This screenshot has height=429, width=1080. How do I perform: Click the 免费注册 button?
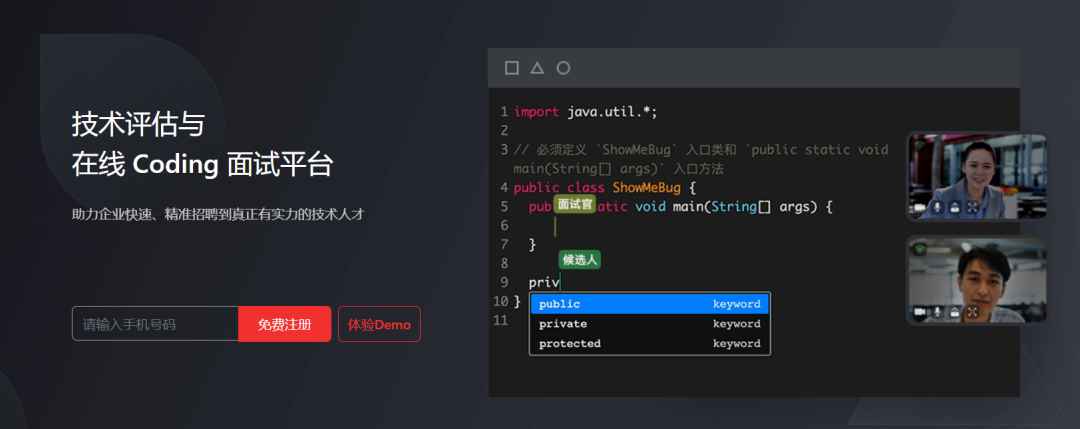[284, 324]
